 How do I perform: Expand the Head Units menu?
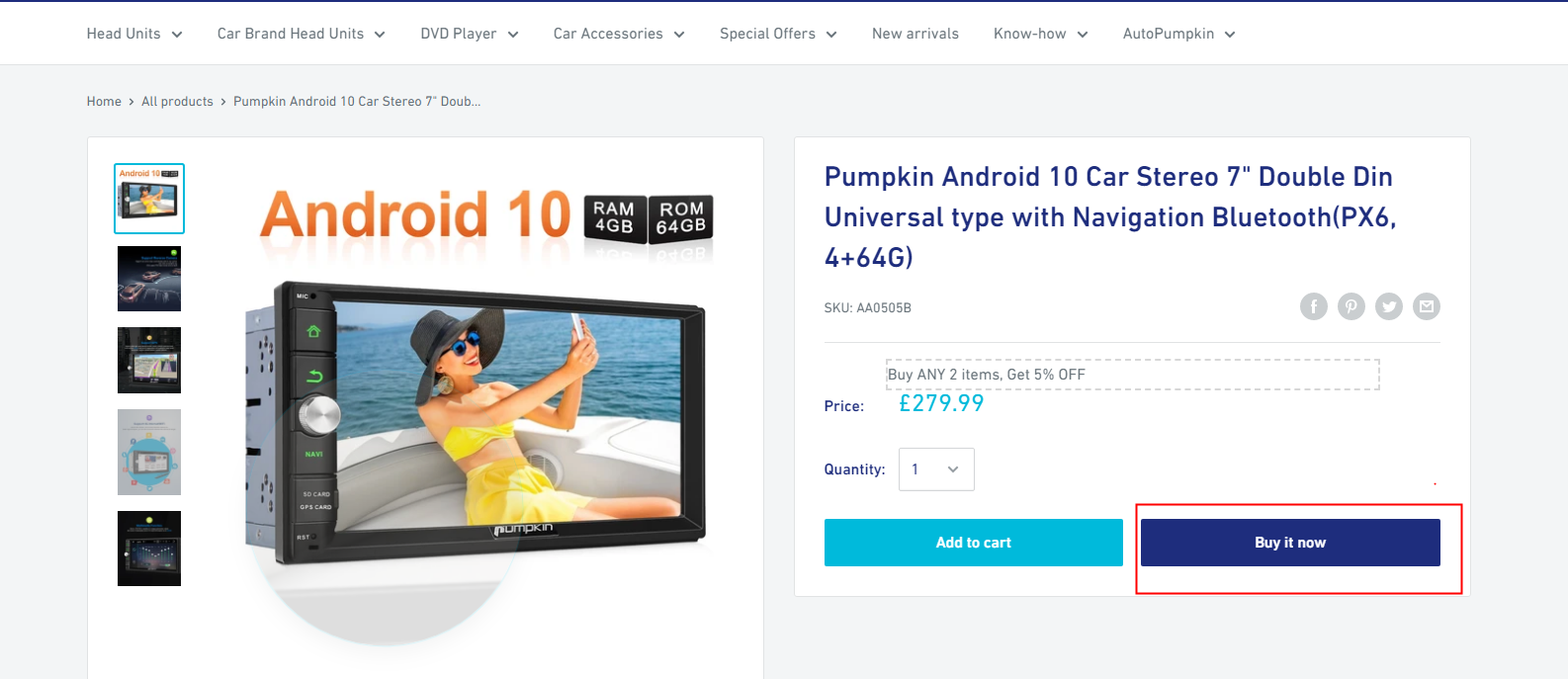[134, 34]
